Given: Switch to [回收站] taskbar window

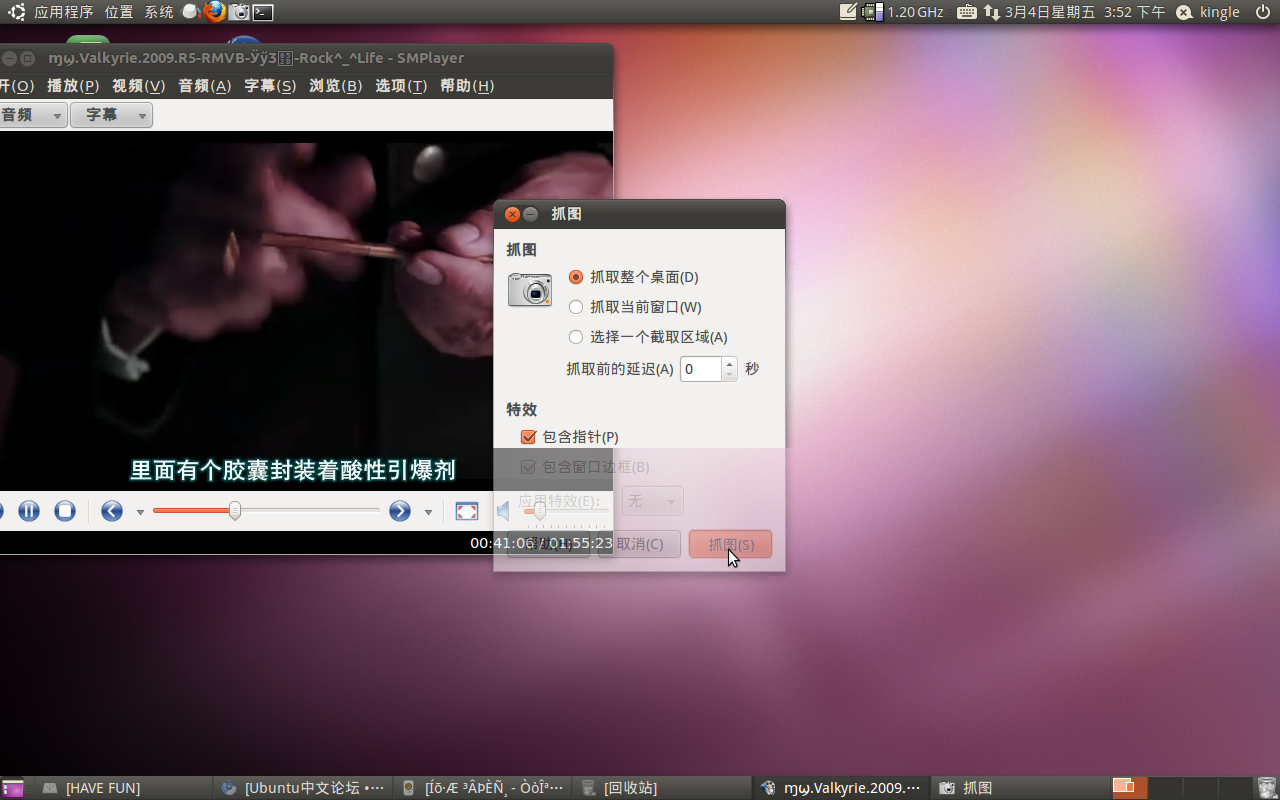Looking at the screenshot, I should [661, 788].
